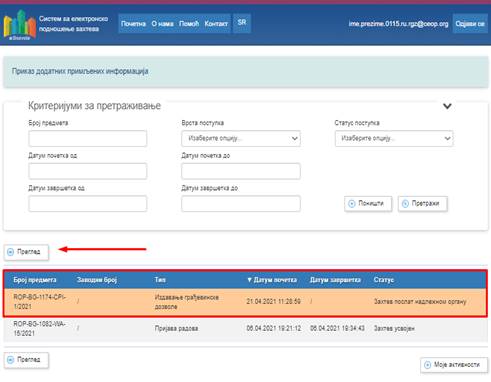Click the descending sort arrow on Датум почетка
This screenshot has width=491, height=382.
[x=249, y=280]
